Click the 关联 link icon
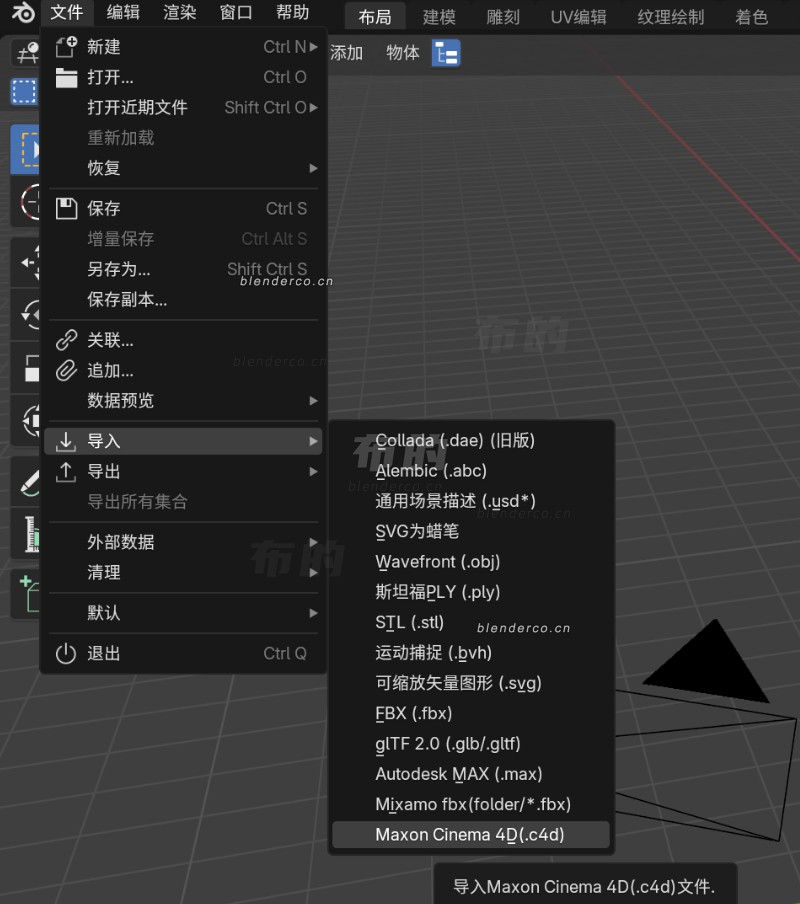 coord(66,340)
